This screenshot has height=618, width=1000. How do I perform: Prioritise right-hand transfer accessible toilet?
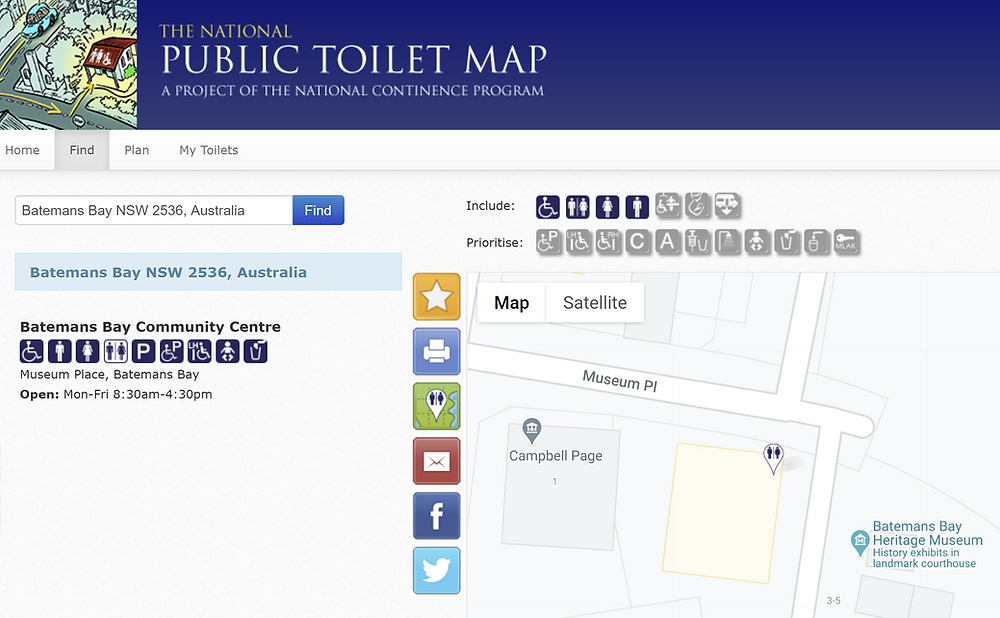point(608,242)
